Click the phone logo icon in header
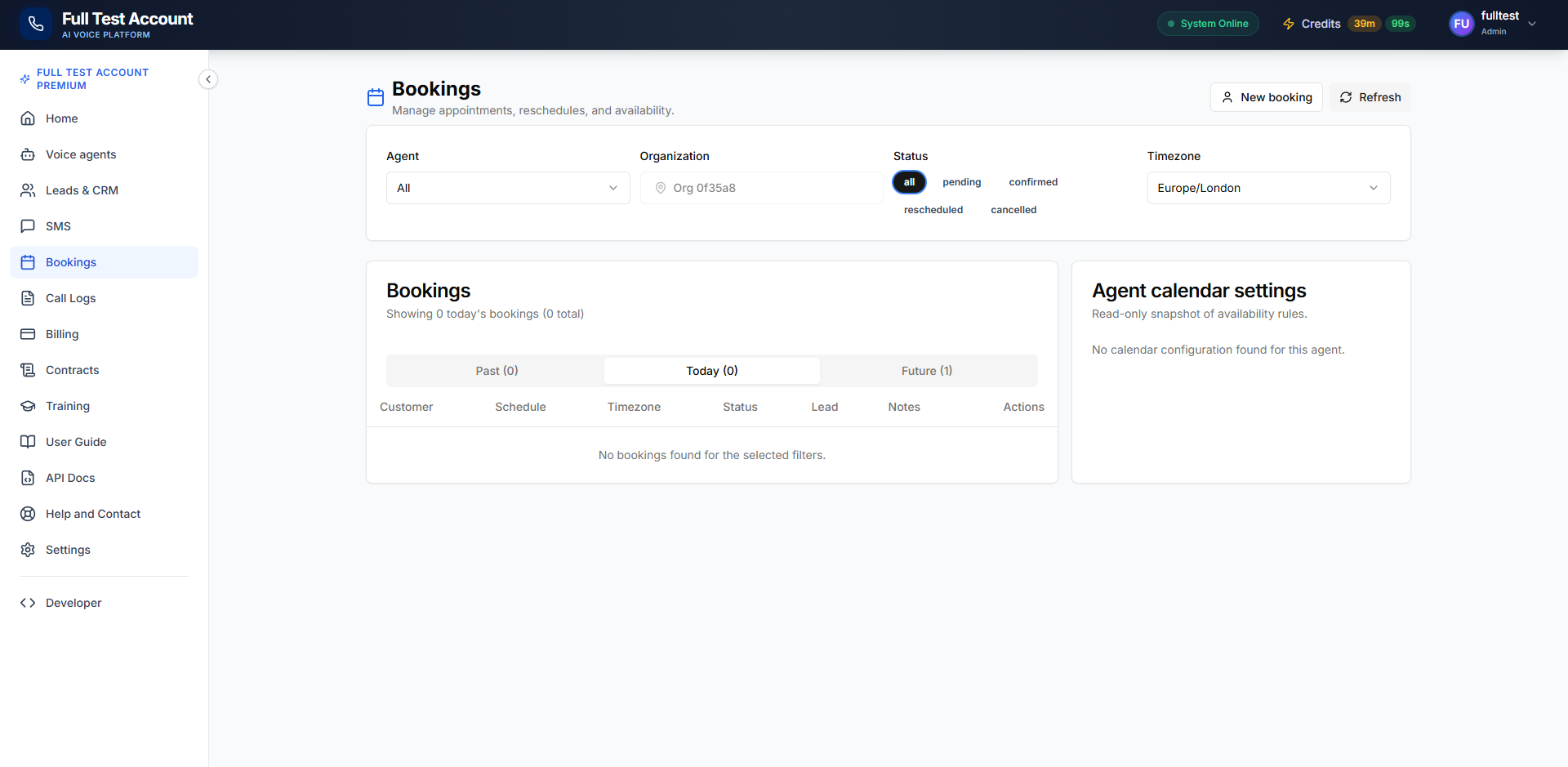1568x767 pixels. click(x=35, y=25)
